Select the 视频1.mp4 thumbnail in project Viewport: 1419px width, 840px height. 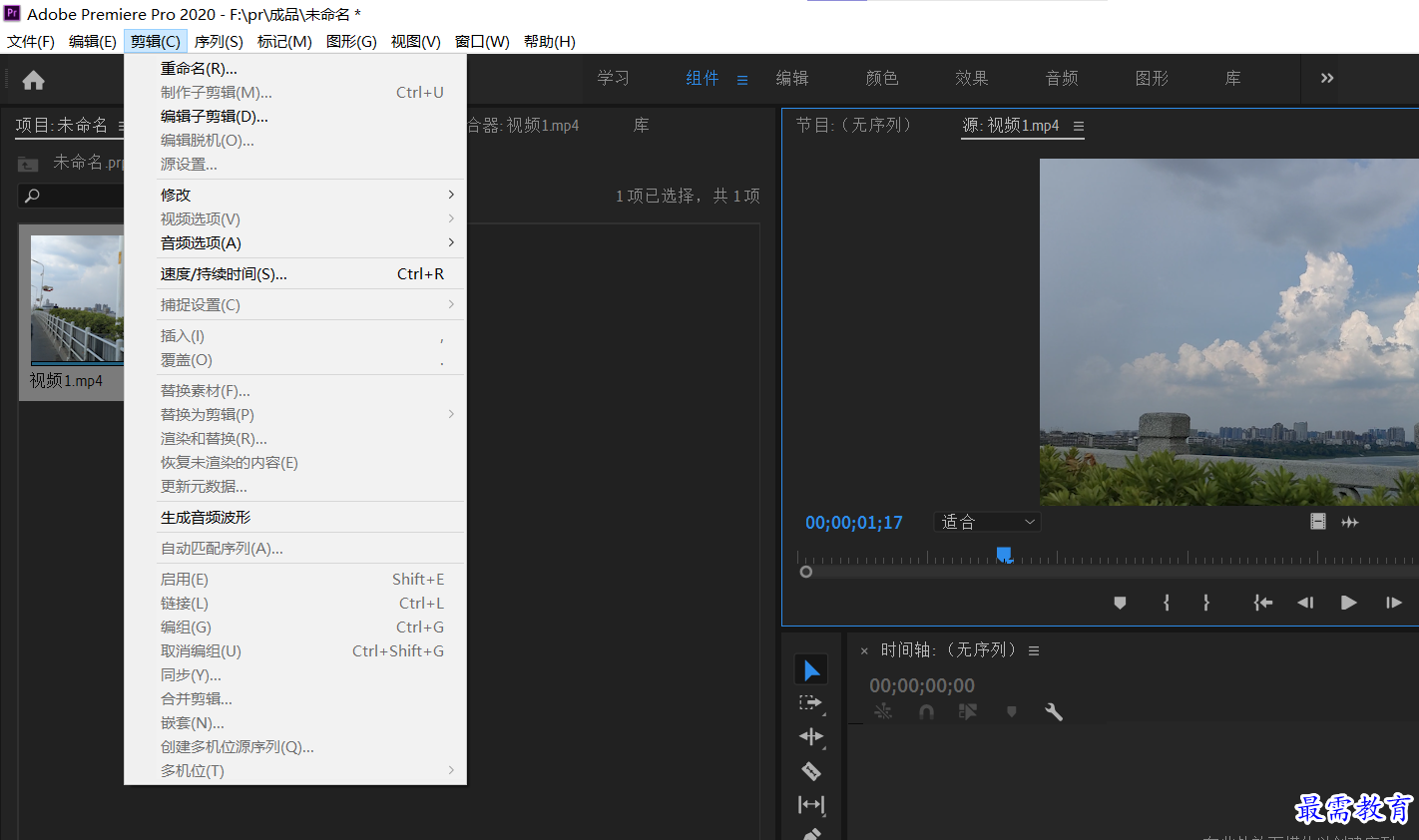coord(77,299)
